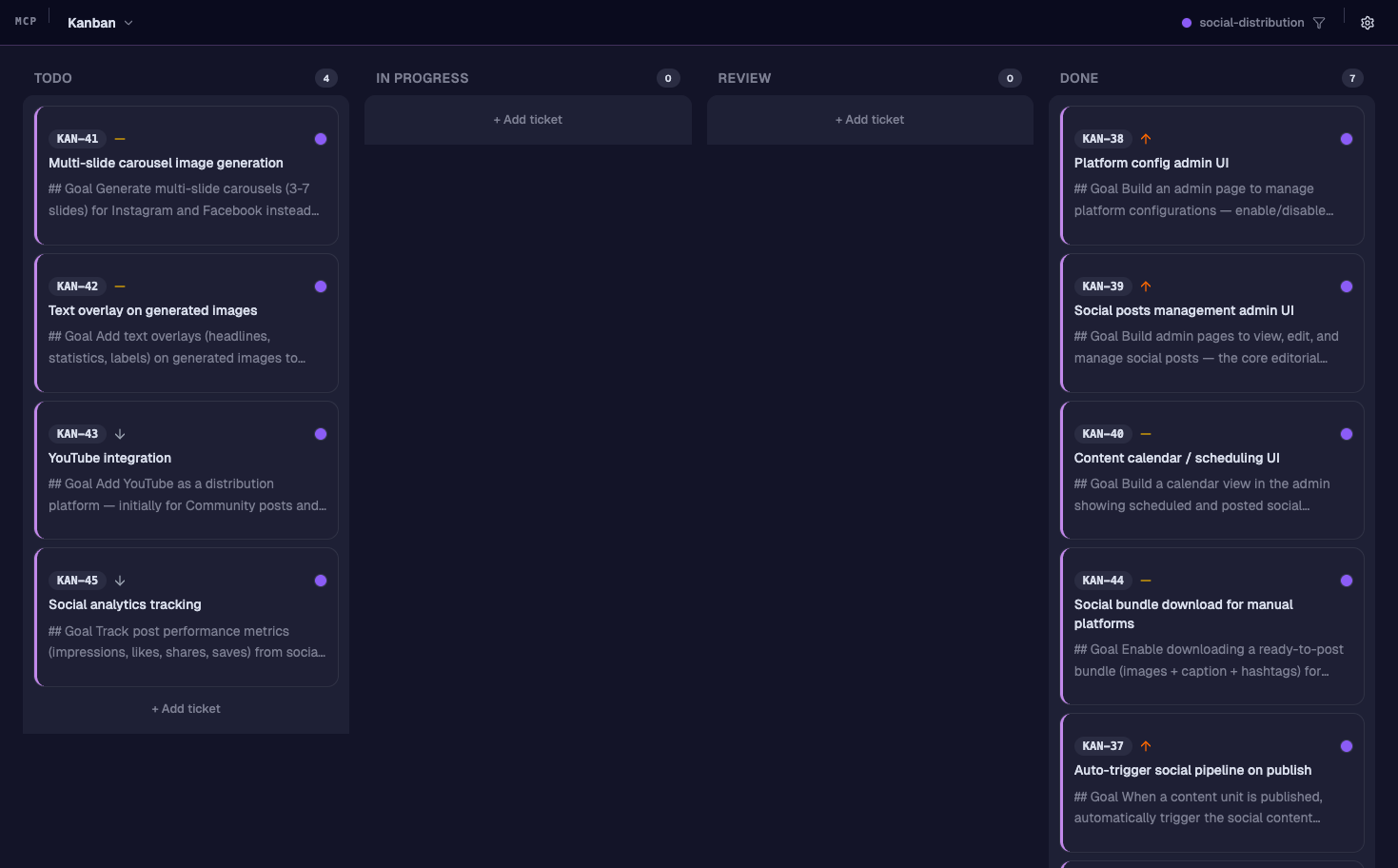Click the medium priority icon on KAN-42
Image resolution: width=1398 pixels, height=868 pixels.
[120, 286]
